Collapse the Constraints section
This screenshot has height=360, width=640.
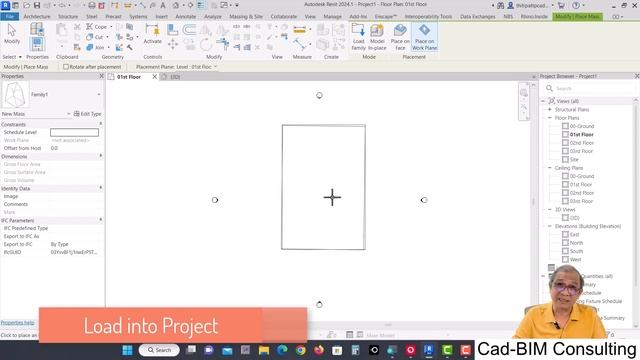point(101,124)
